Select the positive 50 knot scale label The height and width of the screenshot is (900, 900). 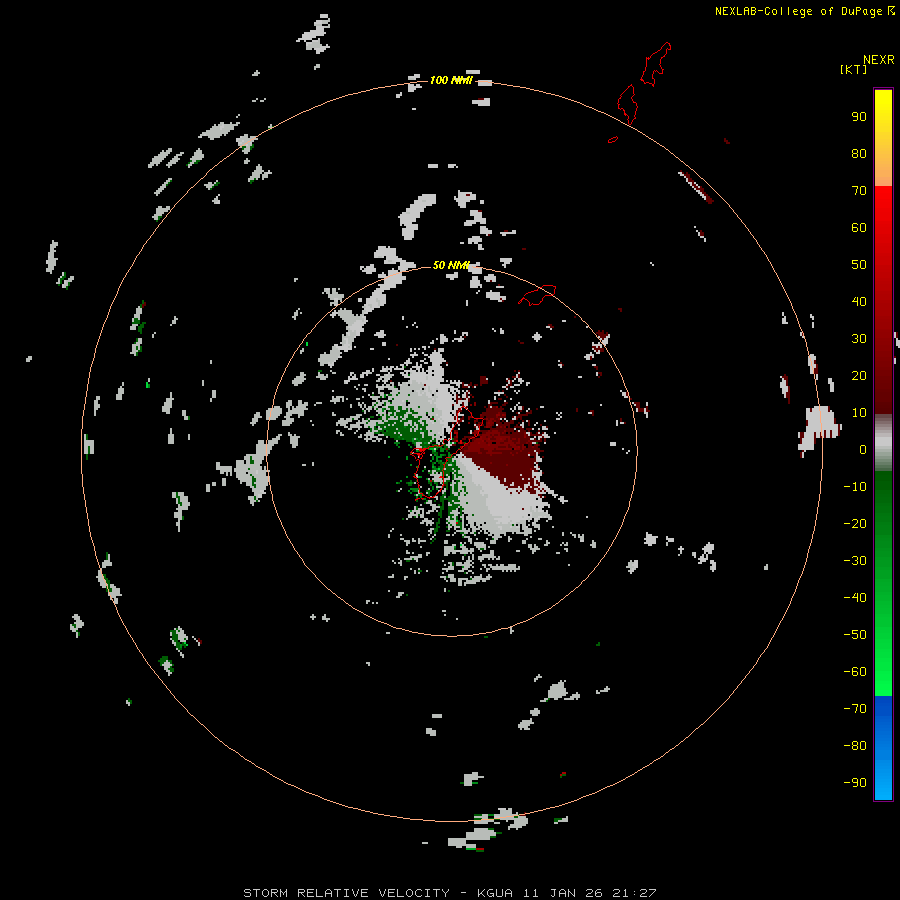(859, 265)
